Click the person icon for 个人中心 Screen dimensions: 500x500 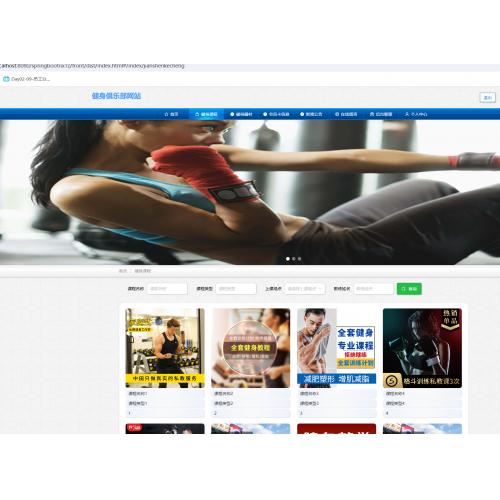[407, 114]
